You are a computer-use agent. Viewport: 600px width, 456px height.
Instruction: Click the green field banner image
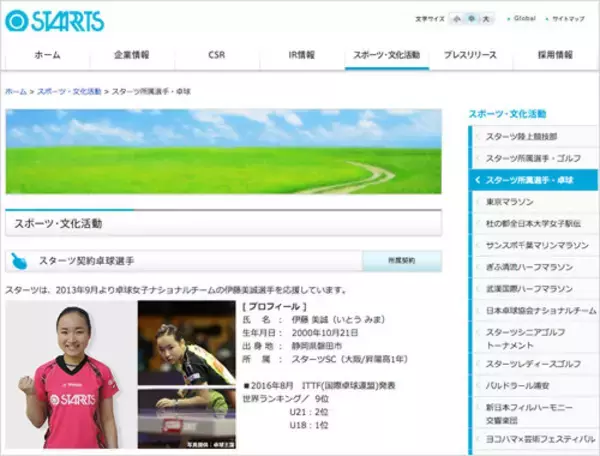point(222,151)
